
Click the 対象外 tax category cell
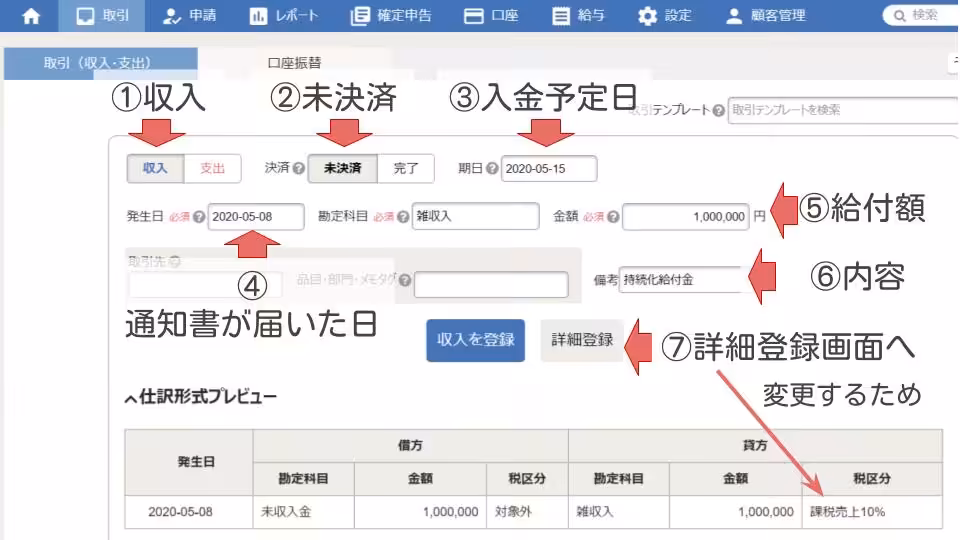[x=527, y=512]
